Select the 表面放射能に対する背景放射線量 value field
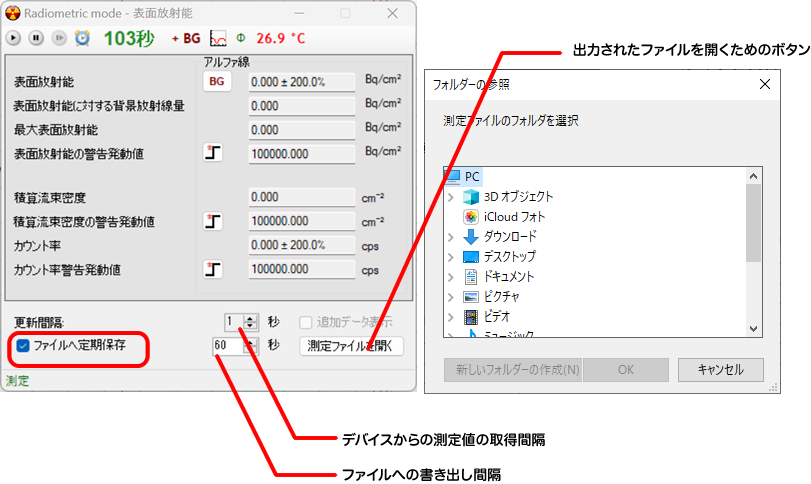Screen dimensions: 811x484 pos(302,106)
